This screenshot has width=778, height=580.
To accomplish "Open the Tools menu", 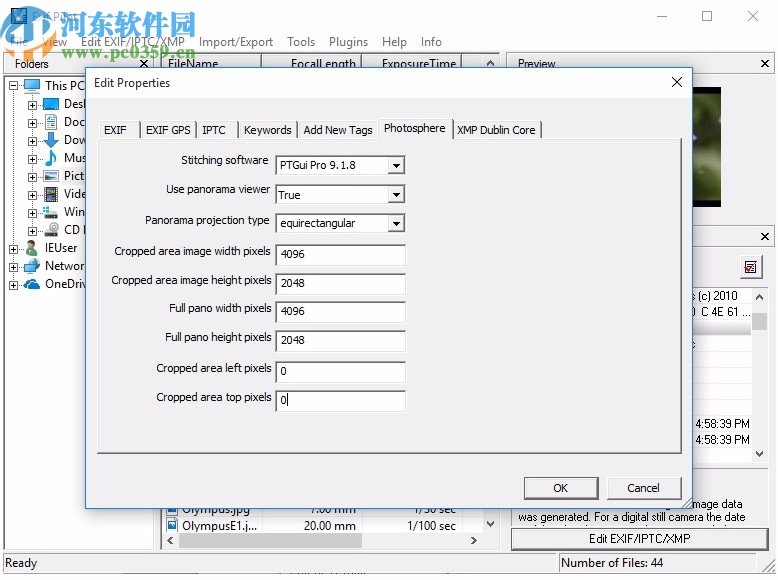I will (301, 42).
